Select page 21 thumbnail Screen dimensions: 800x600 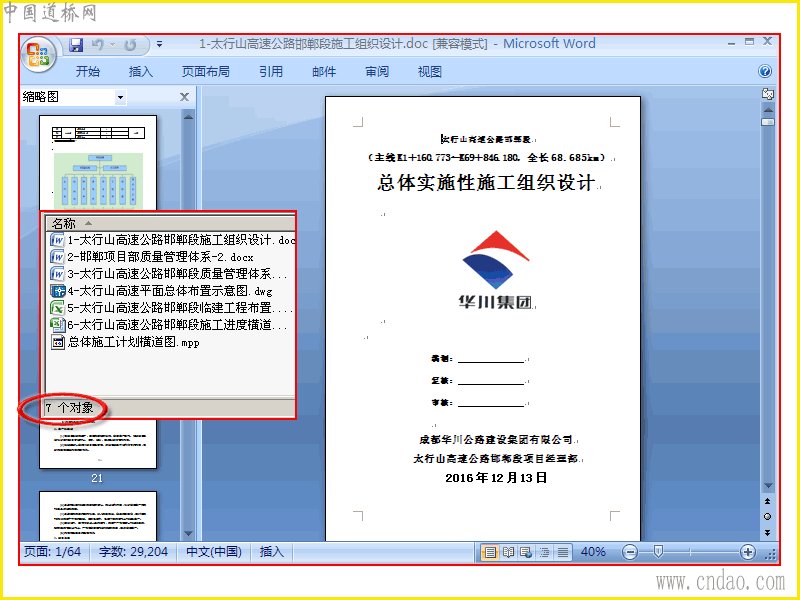[x=98, y=444]
